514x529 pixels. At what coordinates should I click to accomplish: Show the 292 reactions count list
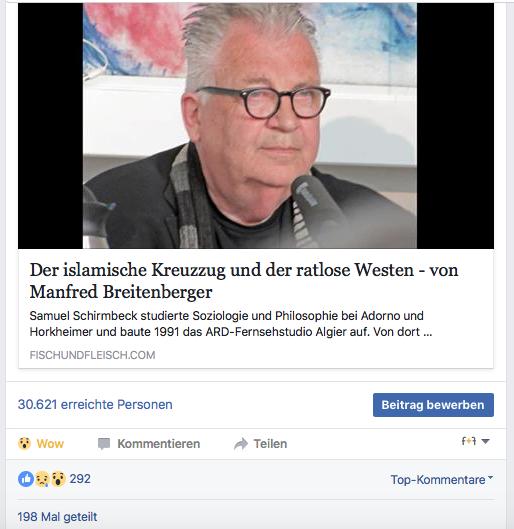click(80, 479)
